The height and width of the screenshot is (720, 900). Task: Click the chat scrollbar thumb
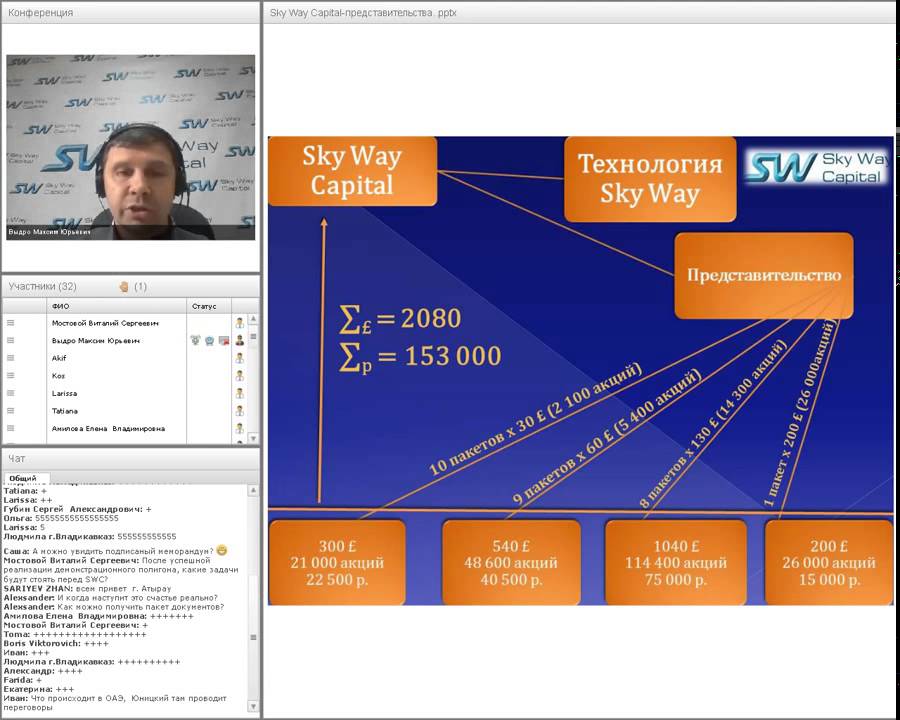point(253,637)
